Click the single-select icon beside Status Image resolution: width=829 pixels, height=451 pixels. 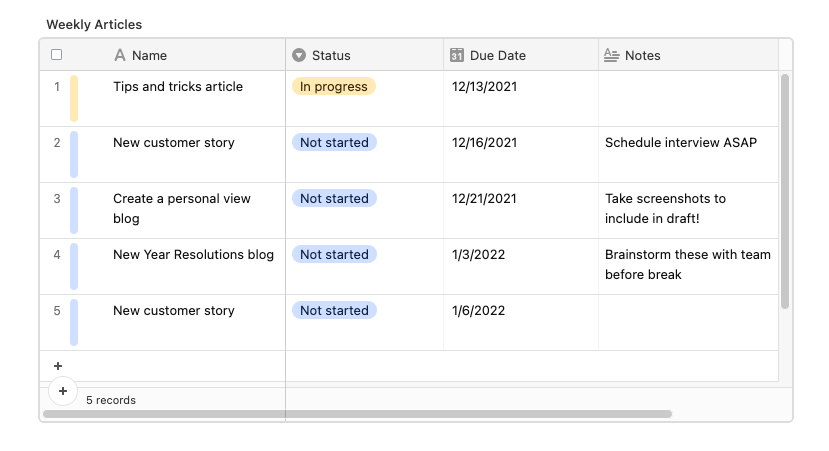(x=299, y=55)
